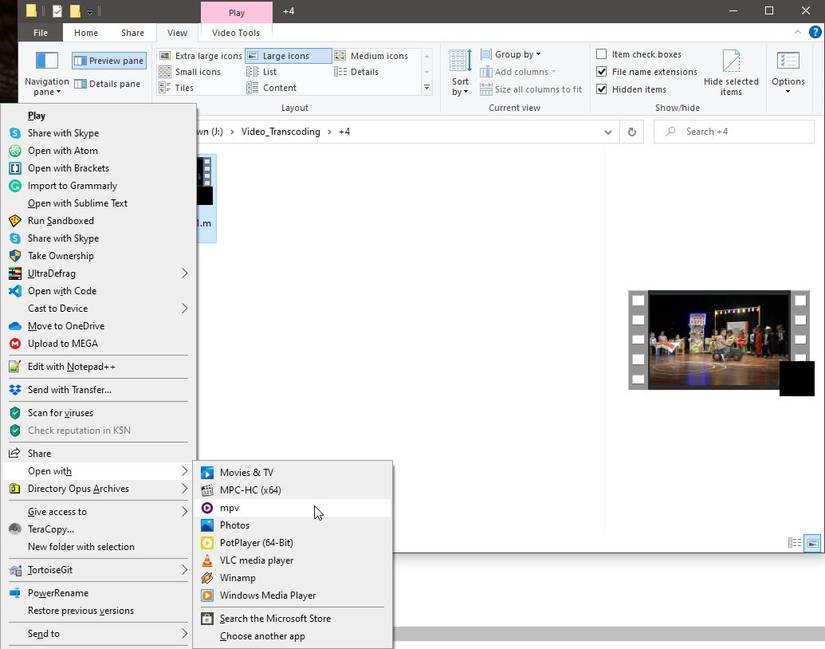Click the Refresh icon next to address bar
The height and width of the screenshot is (649, 825).
tap(631, 132)
